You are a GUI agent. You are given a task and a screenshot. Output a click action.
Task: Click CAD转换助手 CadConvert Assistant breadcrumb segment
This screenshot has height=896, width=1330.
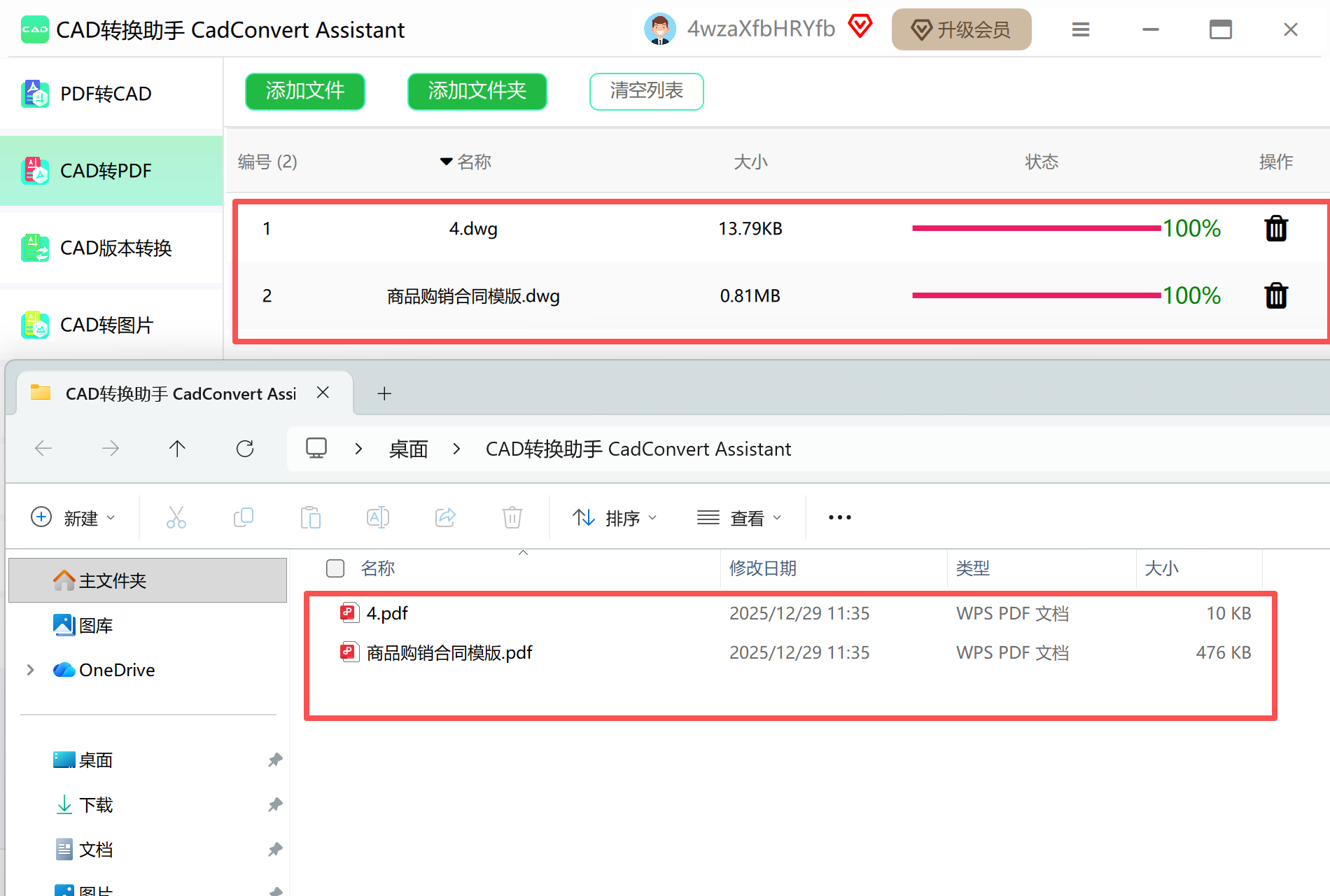point(638,449)
